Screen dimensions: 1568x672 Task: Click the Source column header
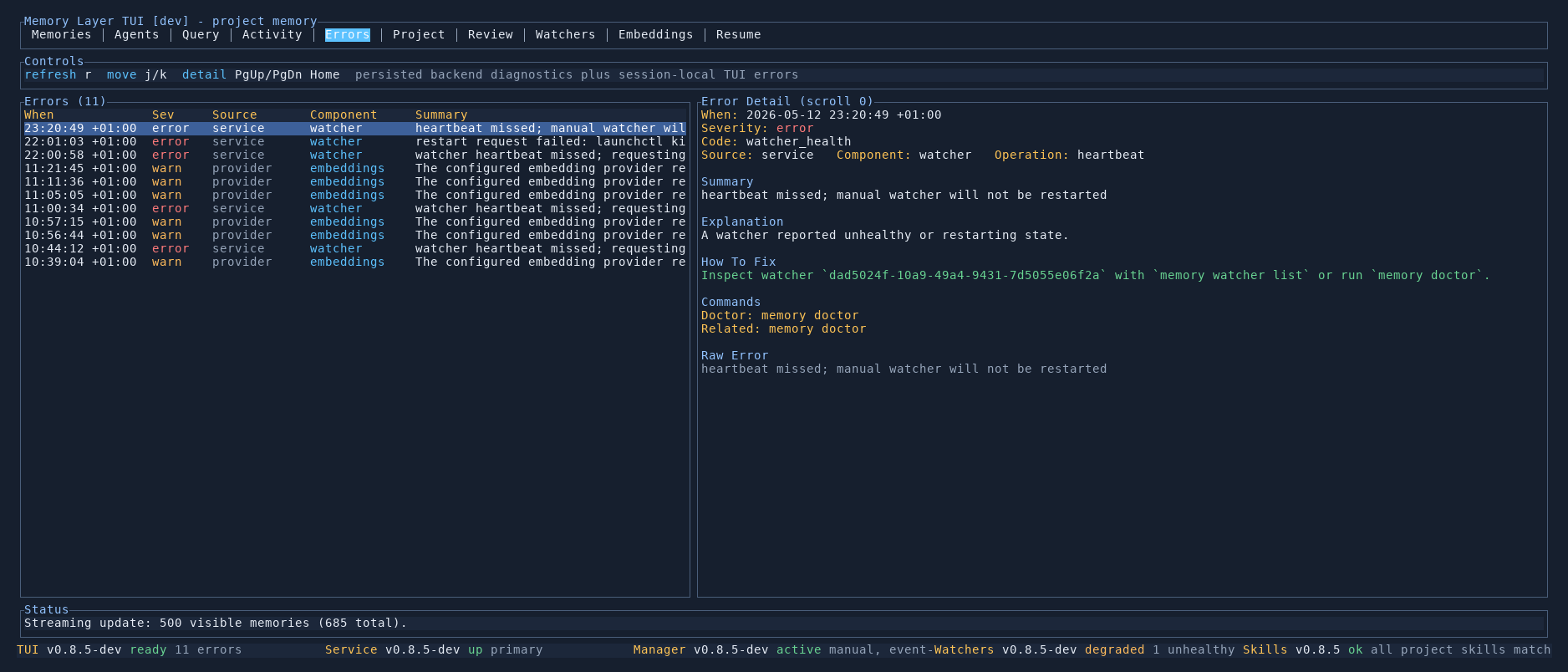(x=235, y=115)
